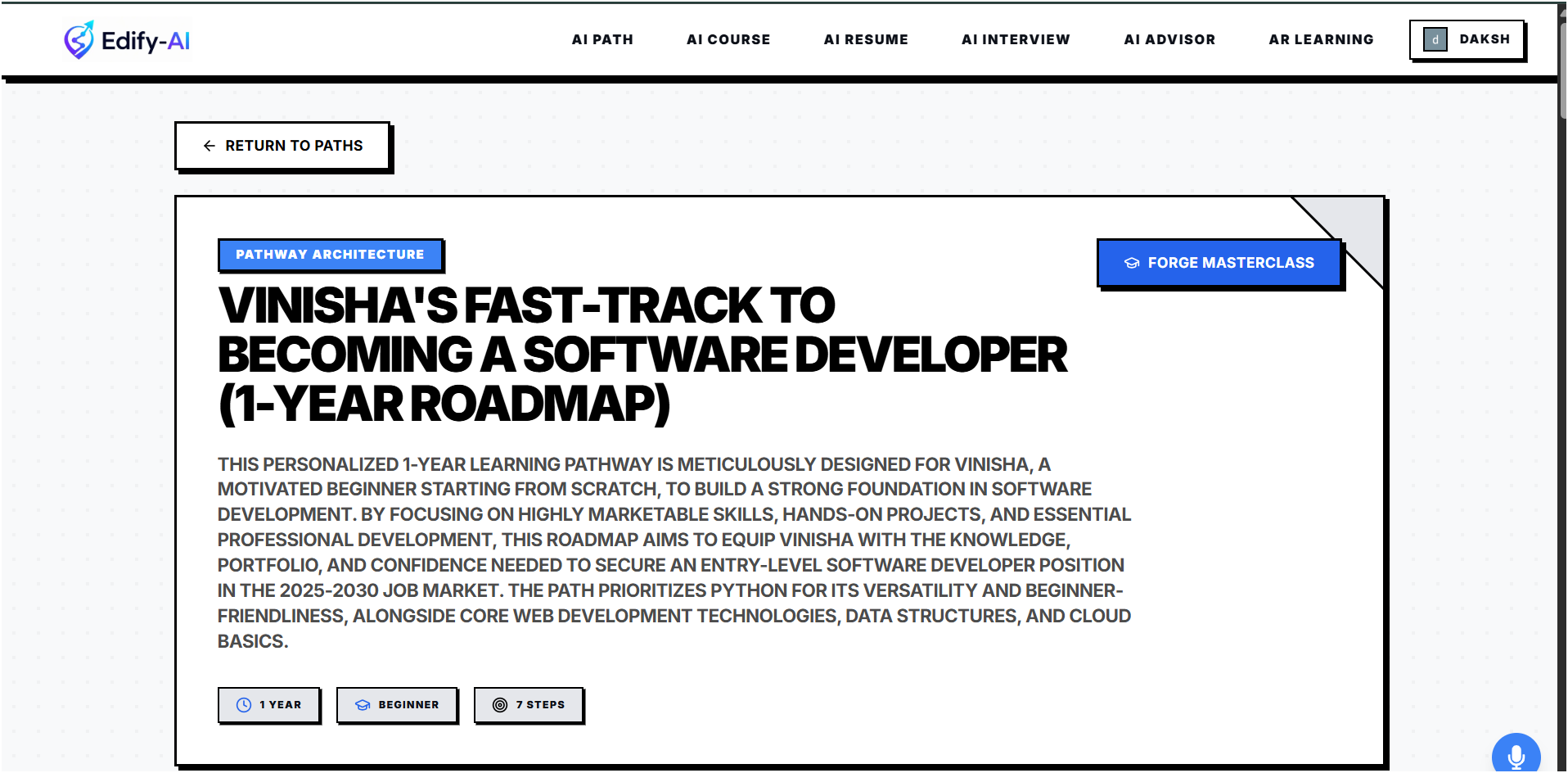Click the DAKSH user avatar icon

point(1435,39)
